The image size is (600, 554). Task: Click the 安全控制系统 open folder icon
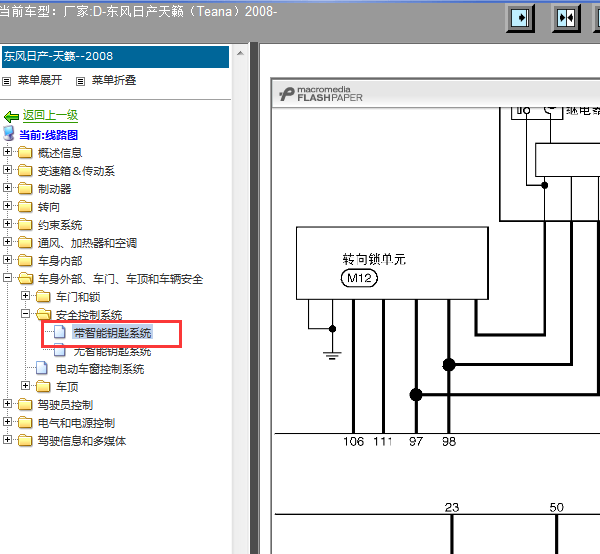coord(44,314)
